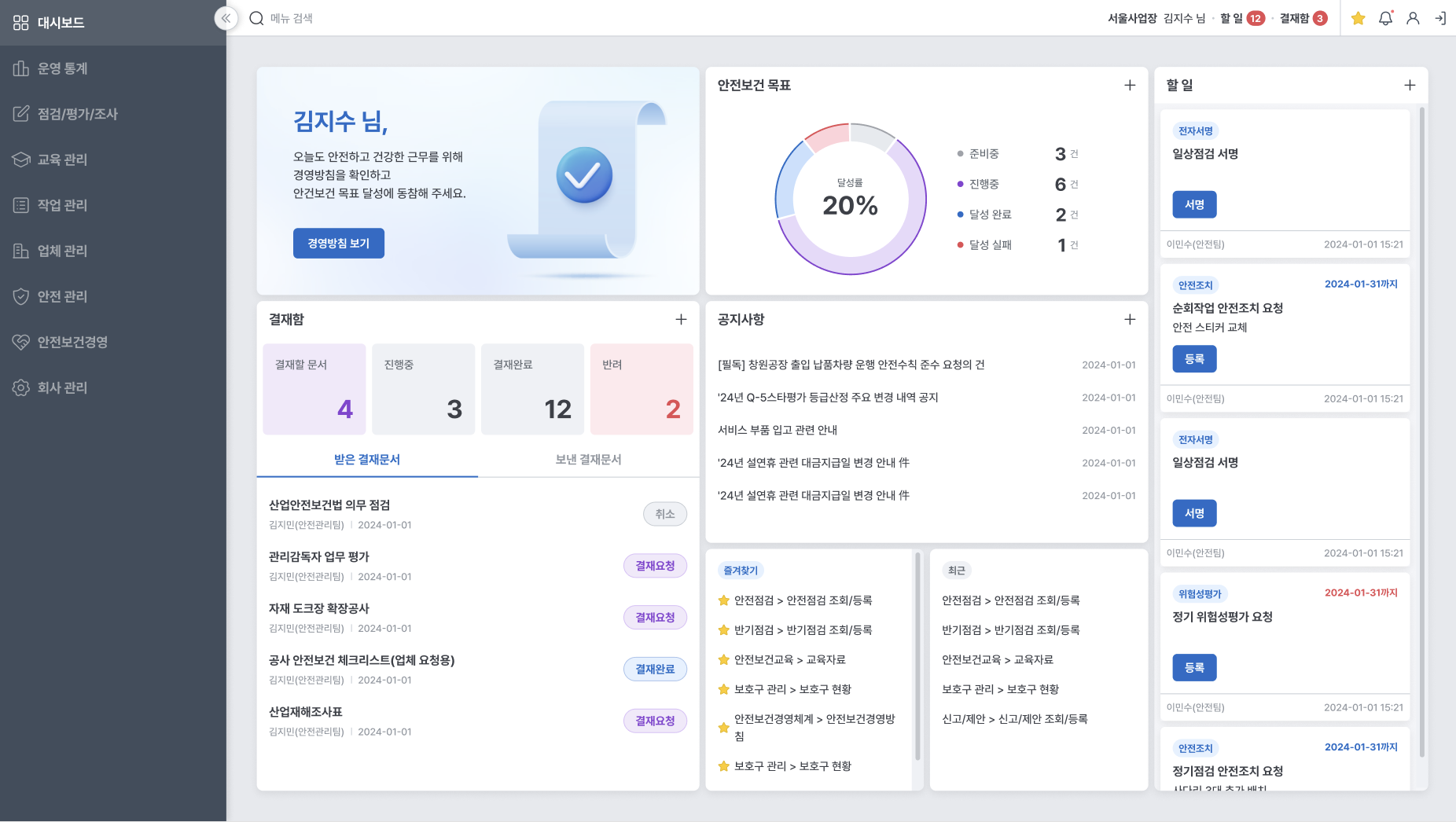Click 취소 button for 산업안전보건법 의무 점검

[664, 514]
